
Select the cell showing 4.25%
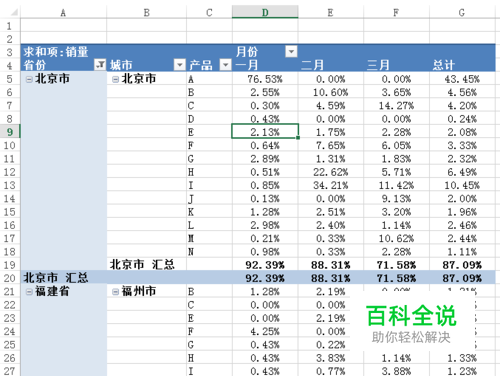(x=265, y=331)
